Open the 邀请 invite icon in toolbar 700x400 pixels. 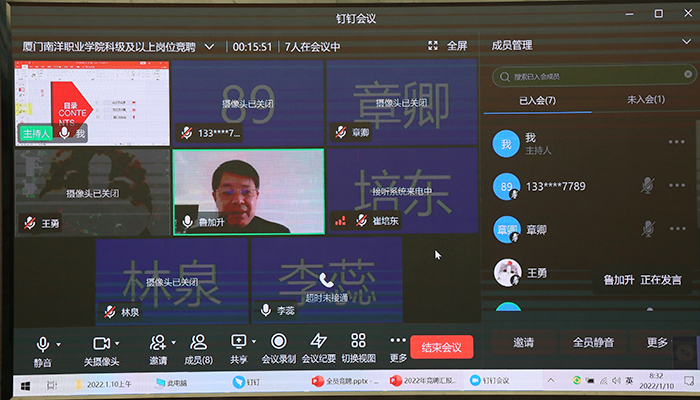[x=158, y=342]
